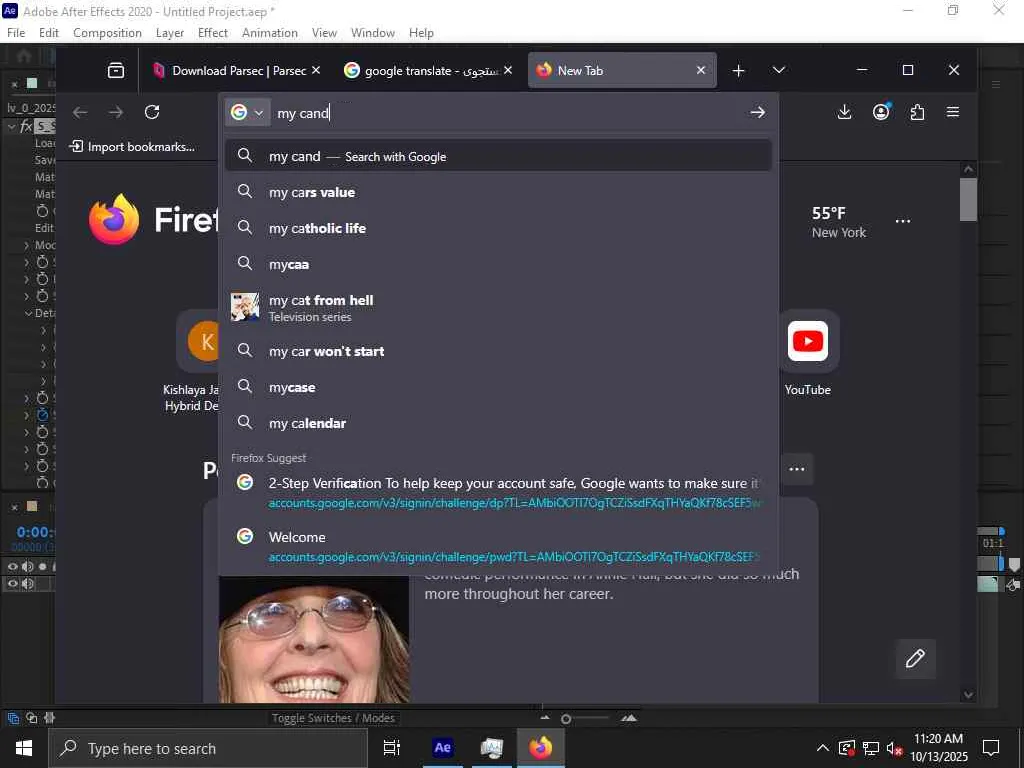Screen dimensions: 1024x768
Task: Zoom out the timeline with small mountains icon
Action: click(x=545, y=718)
